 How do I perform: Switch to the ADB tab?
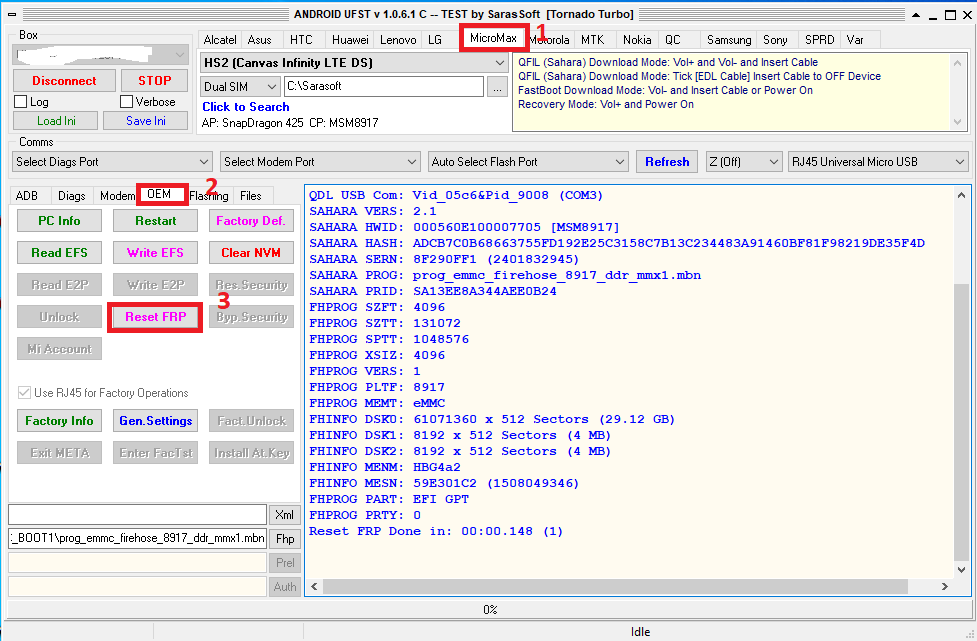(27, 196)
